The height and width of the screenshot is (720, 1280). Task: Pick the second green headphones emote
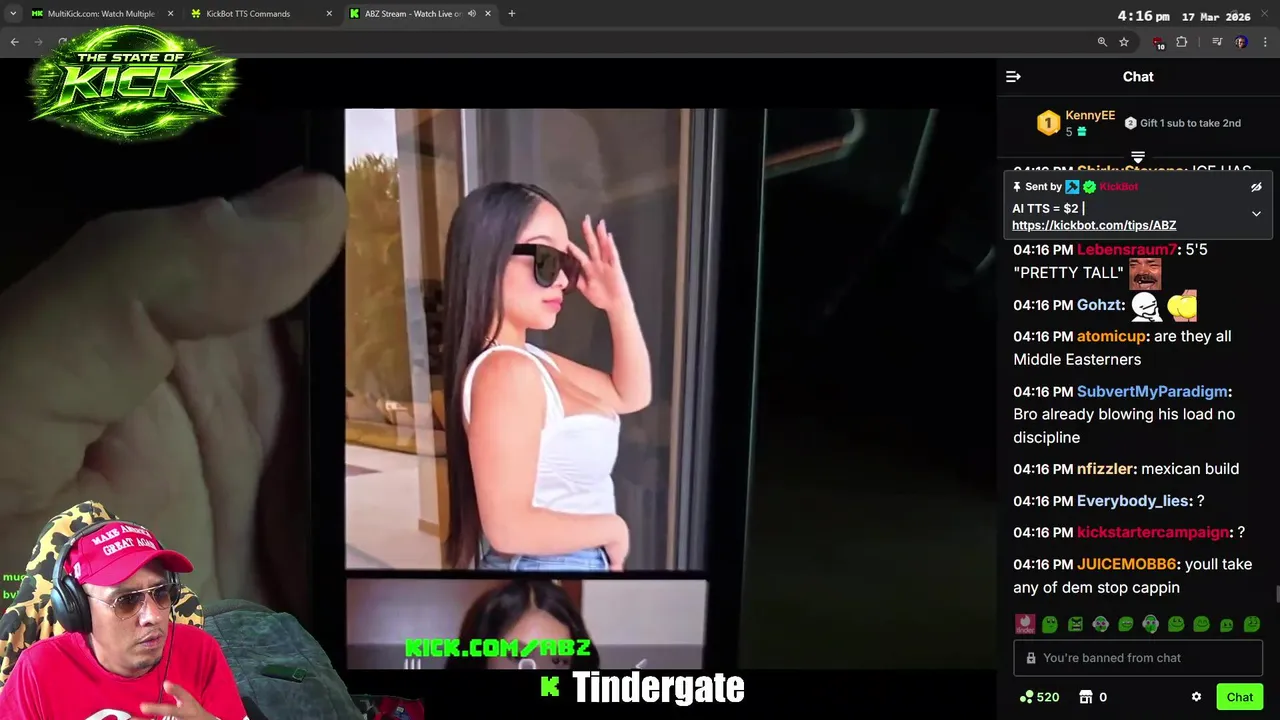point(1151,625)
